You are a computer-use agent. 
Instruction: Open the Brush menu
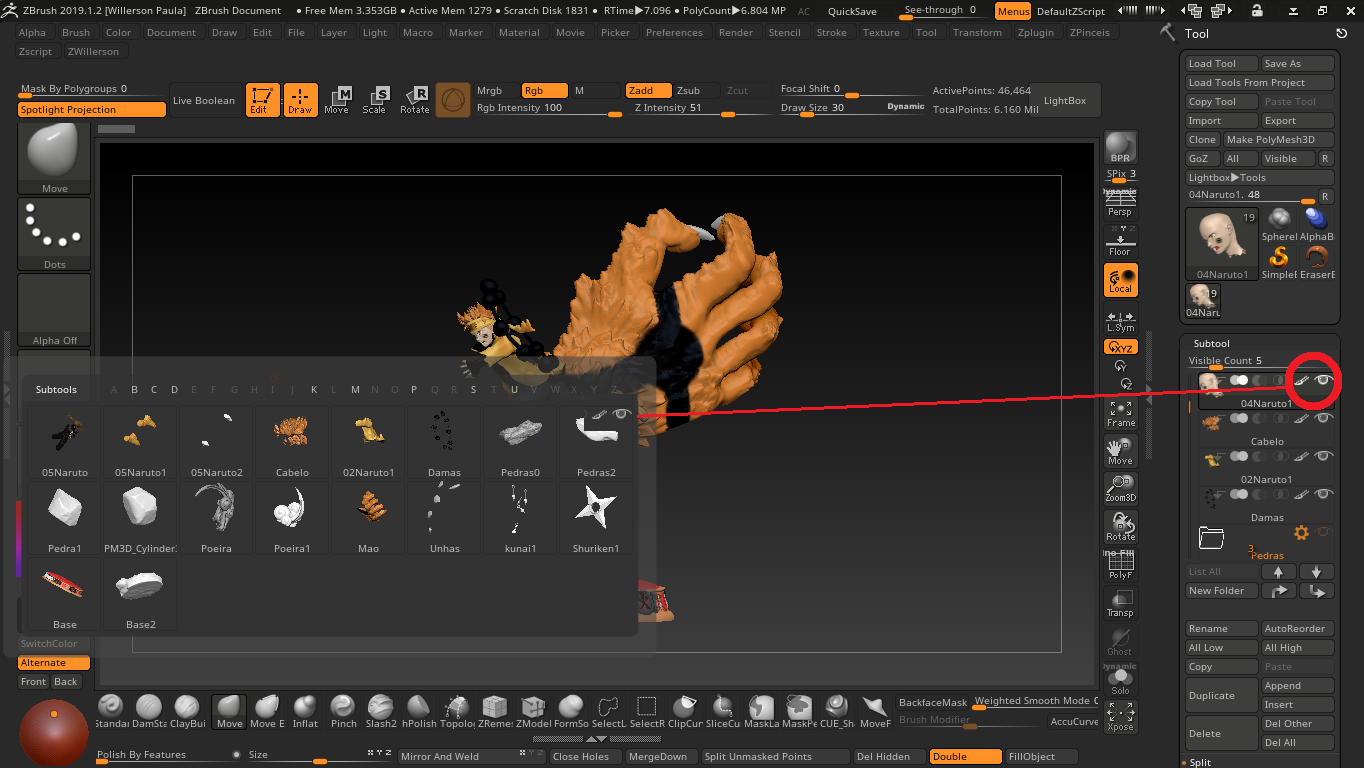(76, 32)
